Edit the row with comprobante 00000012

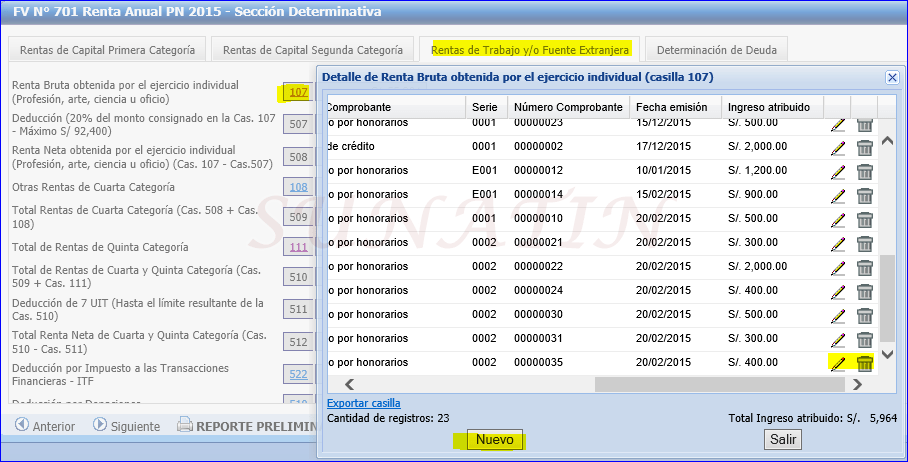click(837, 172)
